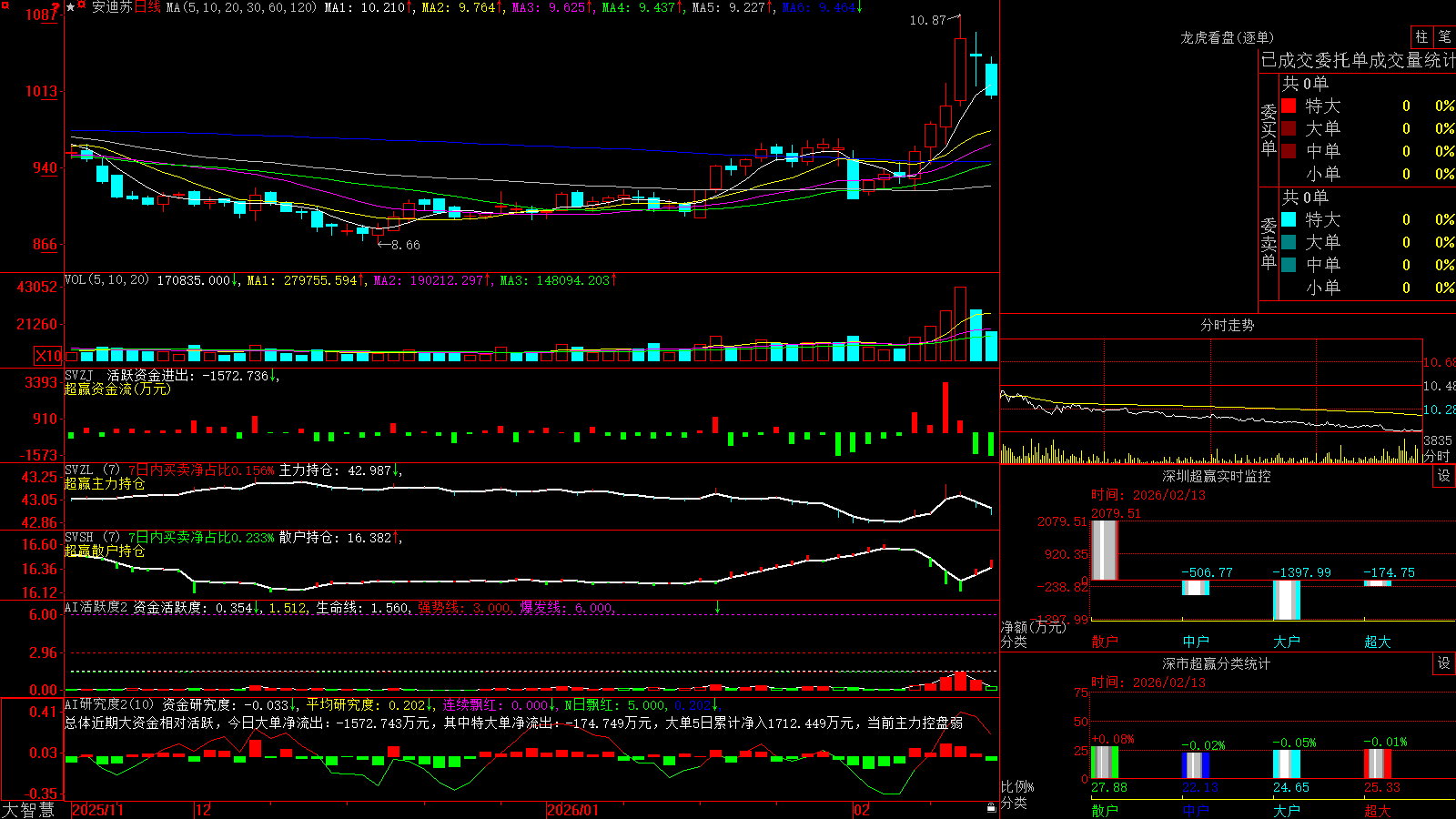This screenshot has height=819, width=1456.
Task: Click the 超赢资金流(万元) yellow label
Action: (x=117, y=389)
